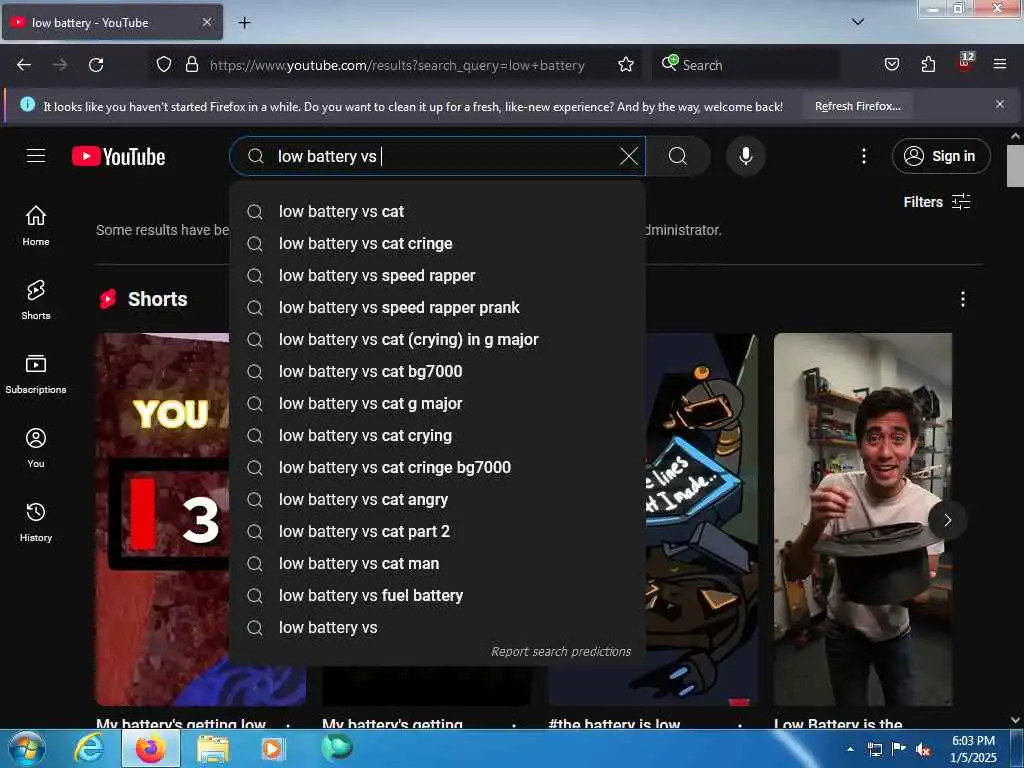1024x768 pixels.
Task: Click the Refresh Firefox… button
Action: point(857,106)
